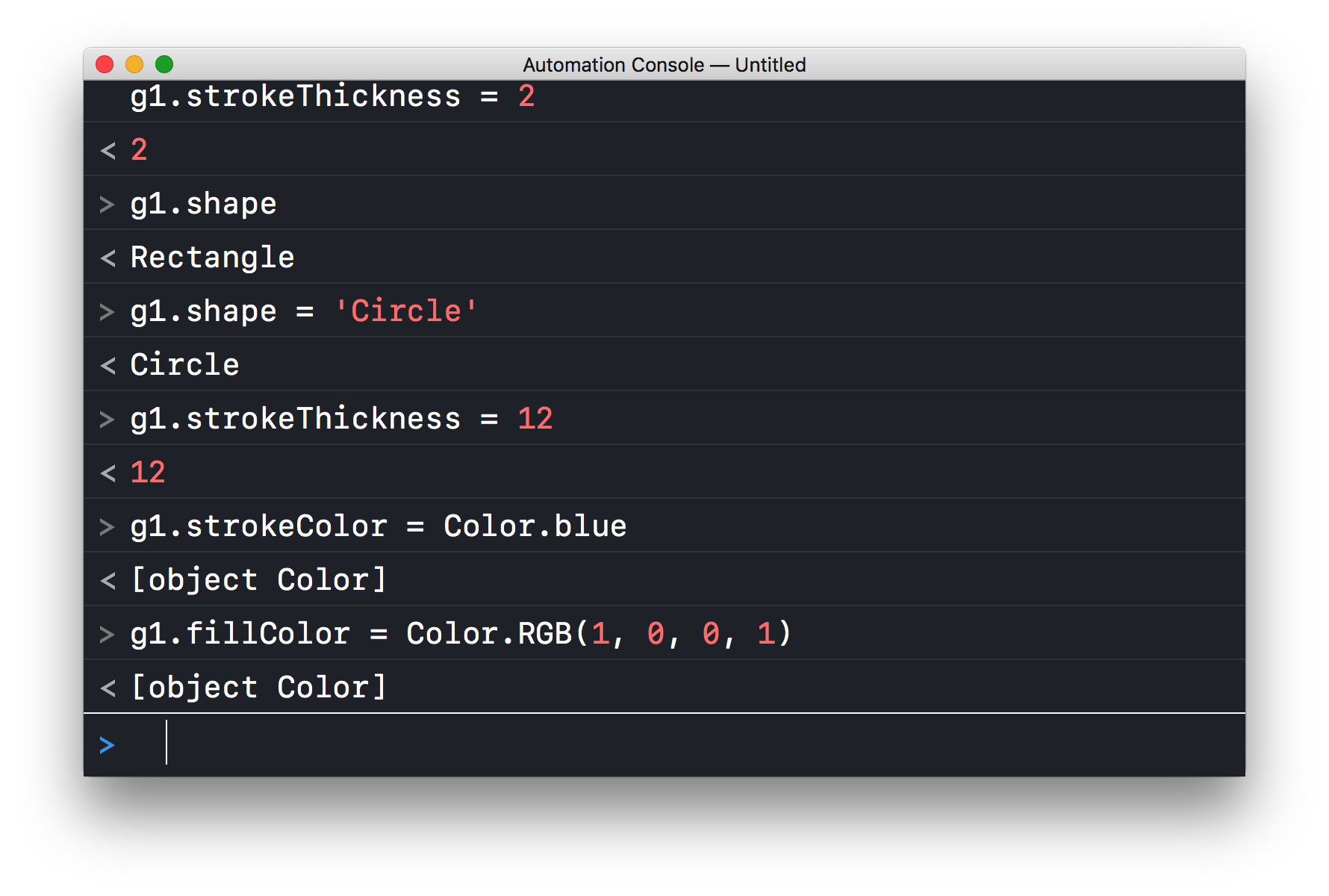
Task: Click the input chevron beside g1.strokeThickness = 12
Action: click(107, 420)
